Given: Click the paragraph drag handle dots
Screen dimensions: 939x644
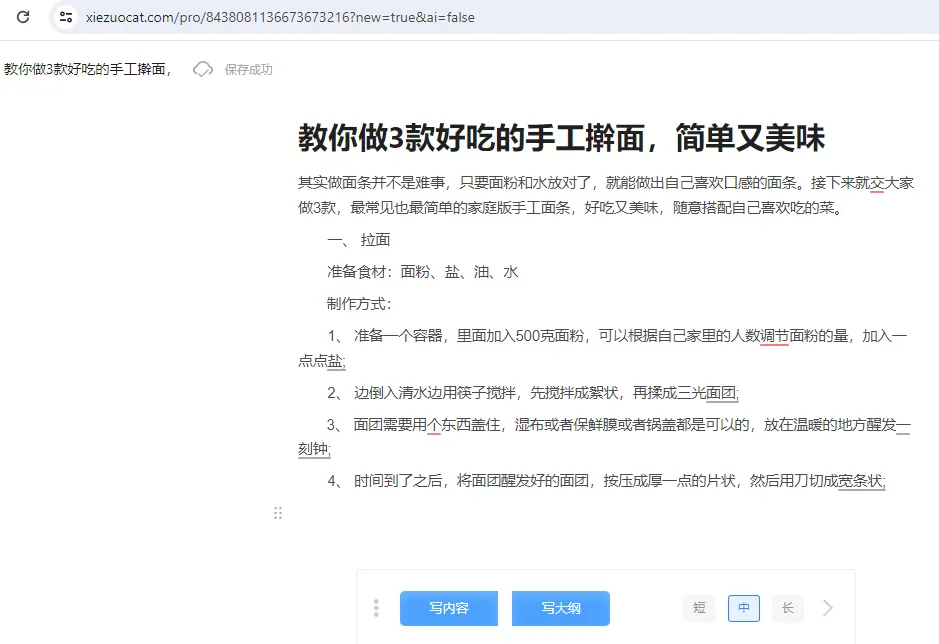Looking at the screenshot, I should pyautogui.click(x=278, y=513).
